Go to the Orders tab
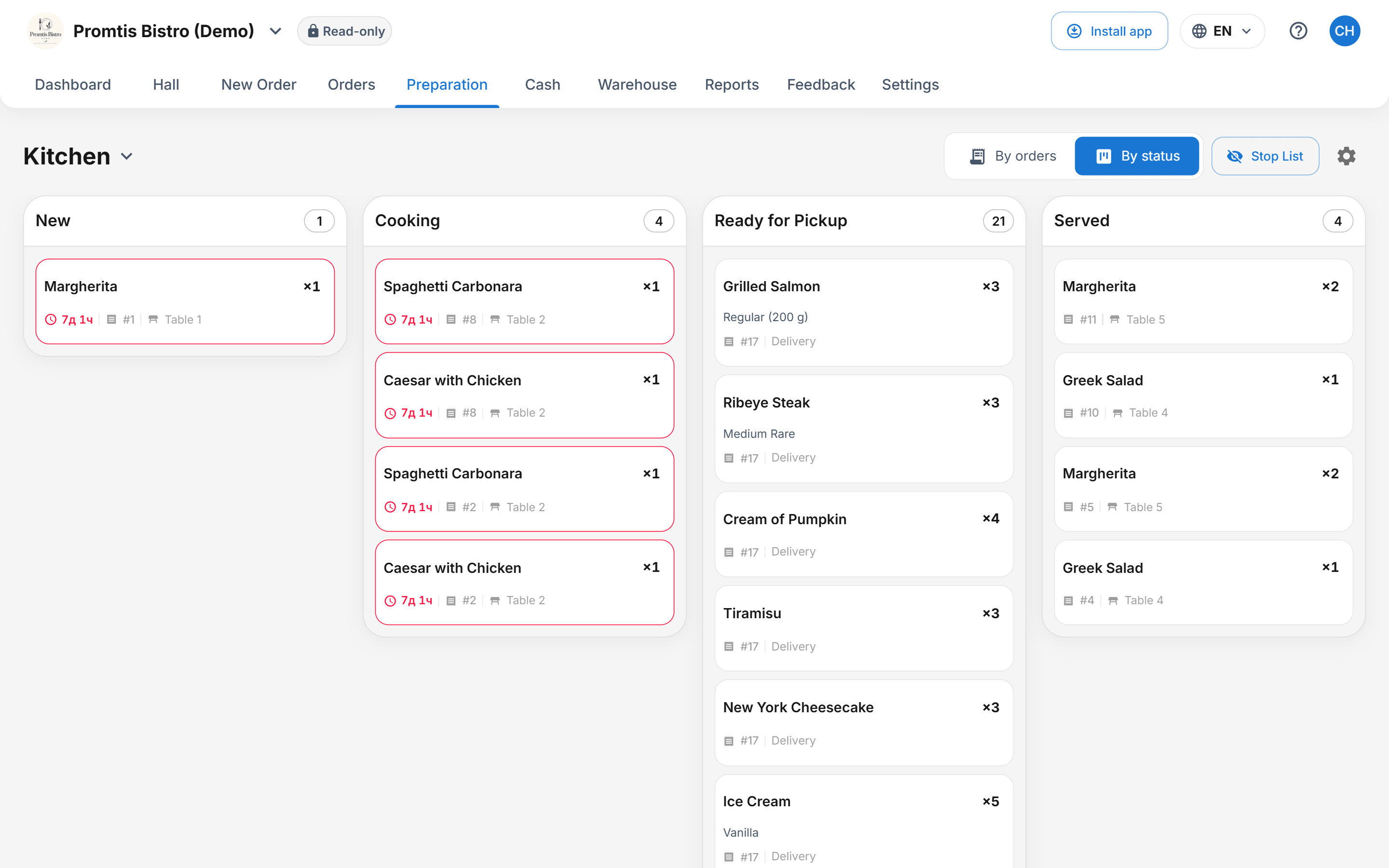This screenshot has height=868, width=1389. point(351,85)
